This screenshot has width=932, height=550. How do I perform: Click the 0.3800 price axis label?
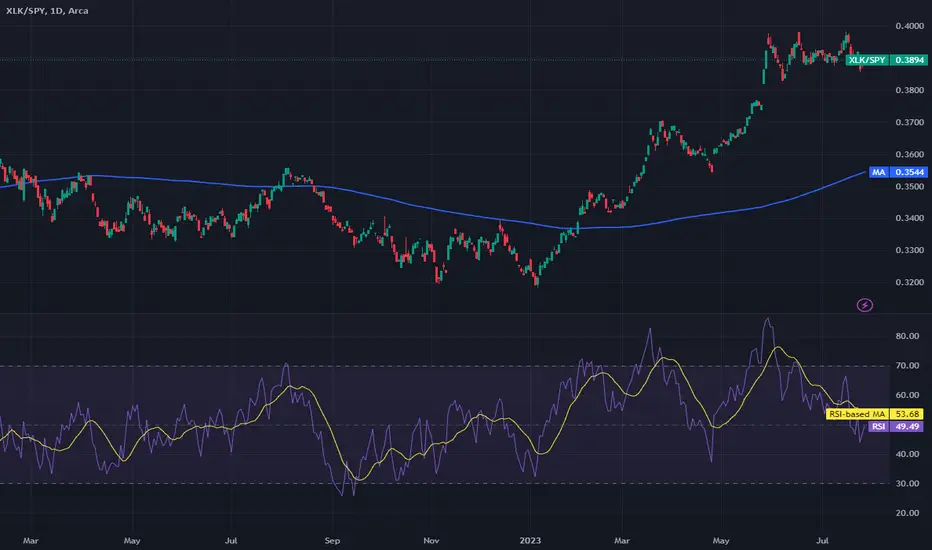[x=909, y=90]
